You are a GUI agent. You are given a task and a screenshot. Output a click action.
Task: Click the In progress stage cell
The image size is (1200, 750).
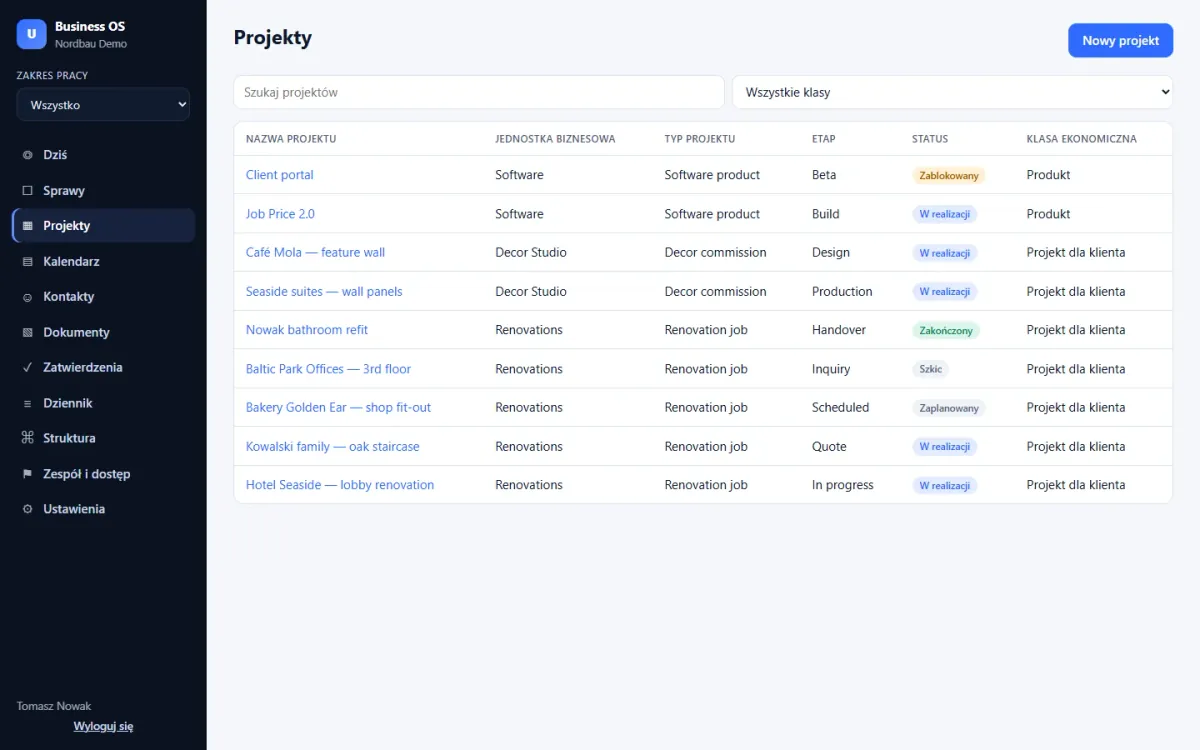click(843, 485)
